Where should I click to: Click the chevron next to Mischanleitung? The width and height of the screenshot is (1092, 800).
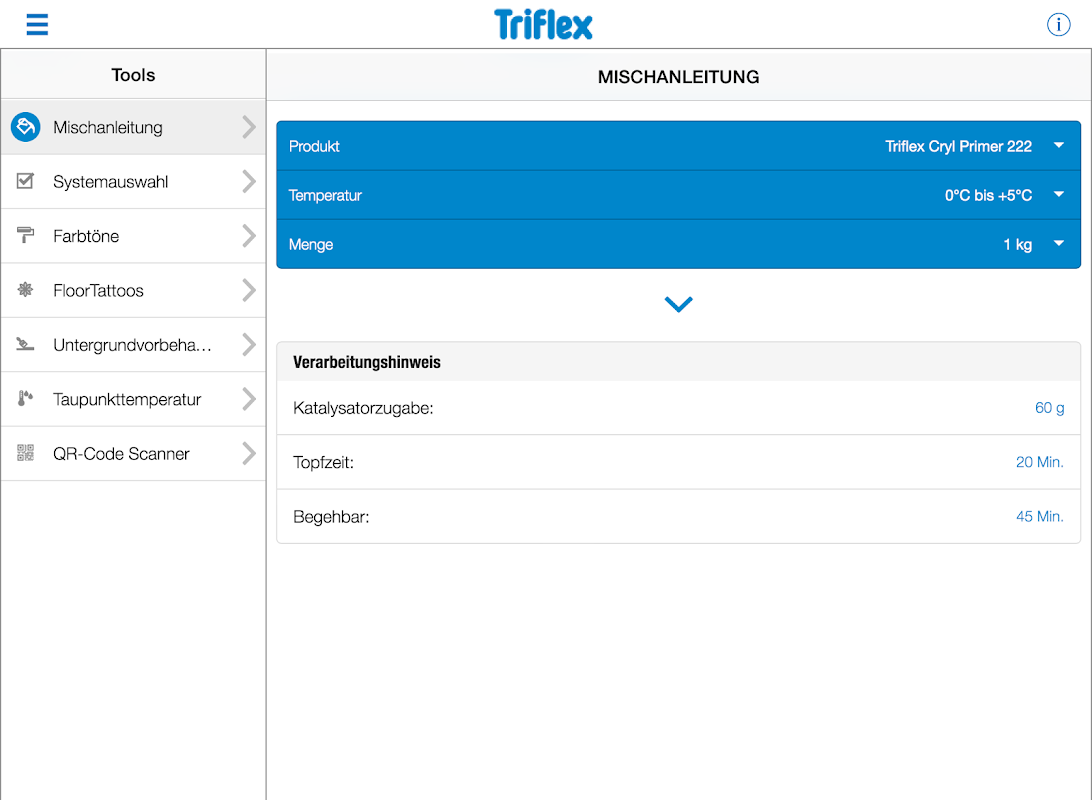(x=249, y=127)
